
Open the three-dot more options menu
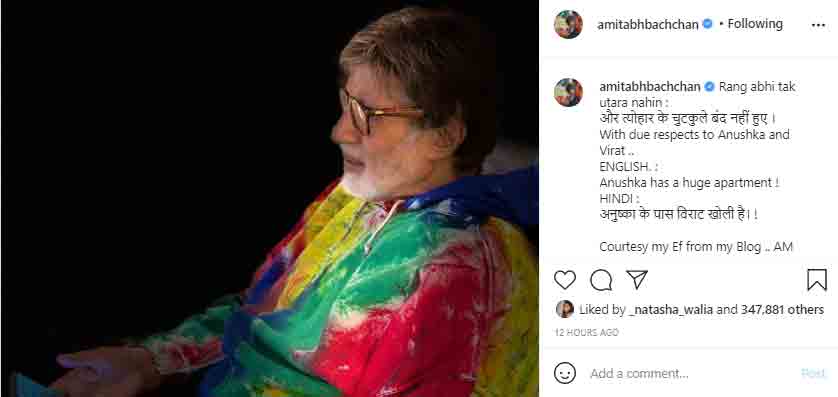click(x=818, y=25)
